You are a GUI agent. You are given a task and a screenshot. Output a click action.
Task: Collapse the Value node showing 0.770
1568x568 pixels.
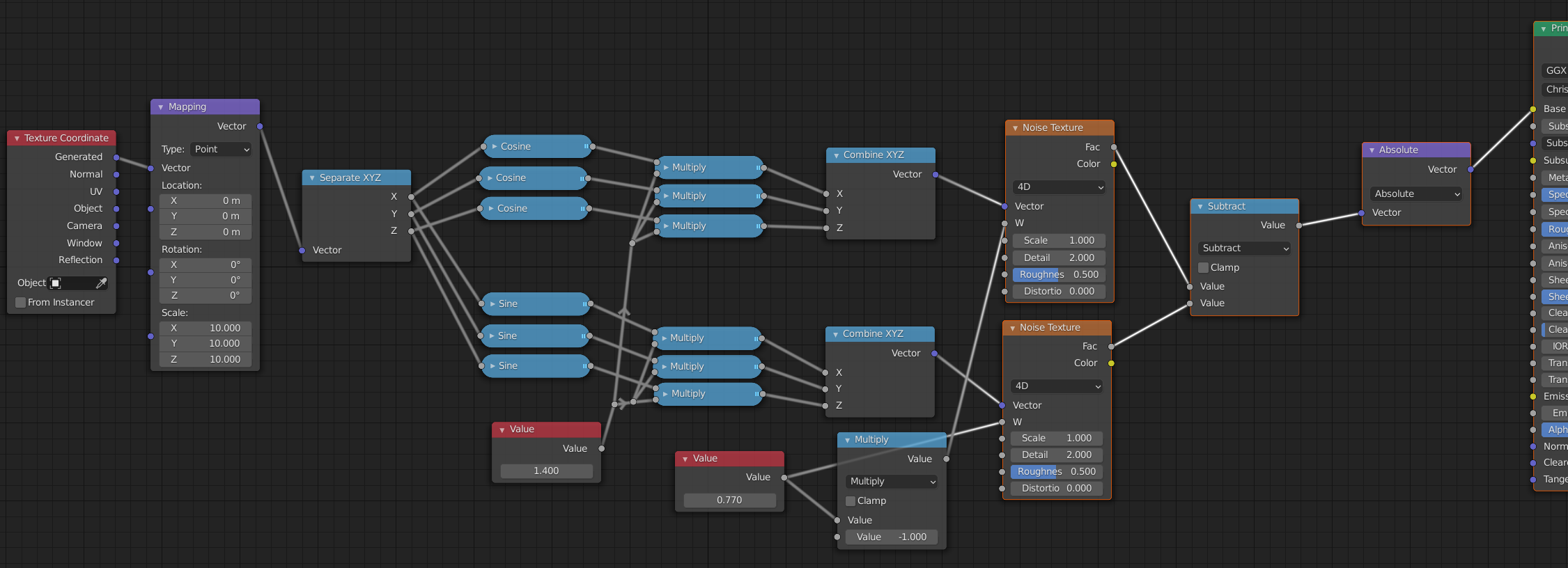pos(685,459)
